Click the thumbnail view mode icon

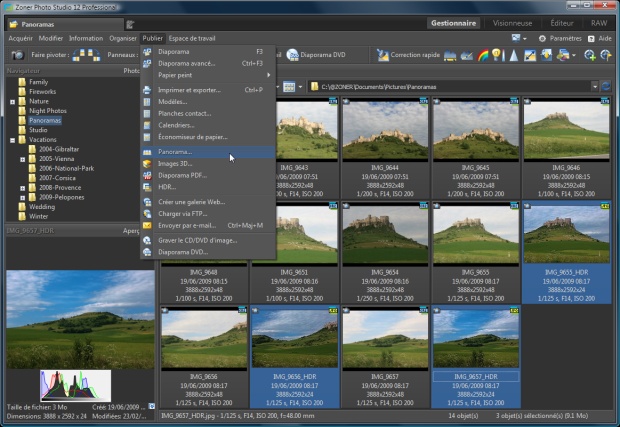pos(289,87)
